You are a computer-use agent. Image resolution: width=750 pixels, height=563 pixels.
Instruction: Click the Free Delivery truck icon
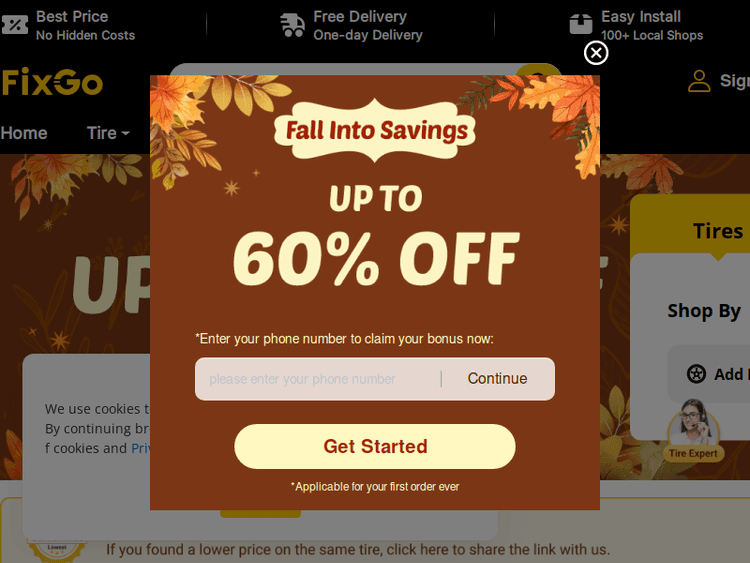point(292,25)
